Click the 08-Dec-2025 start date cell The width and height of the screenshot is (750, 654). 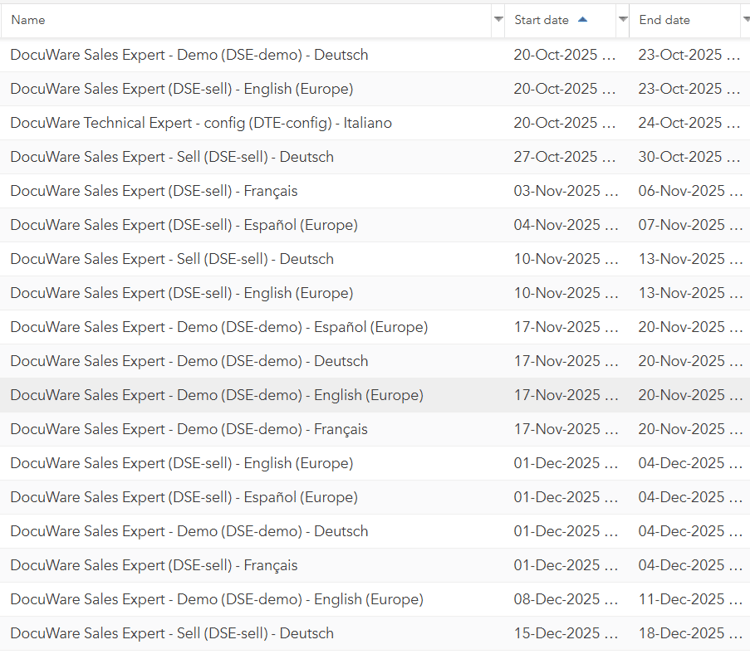pyautogui.click(x=564, y=599)
